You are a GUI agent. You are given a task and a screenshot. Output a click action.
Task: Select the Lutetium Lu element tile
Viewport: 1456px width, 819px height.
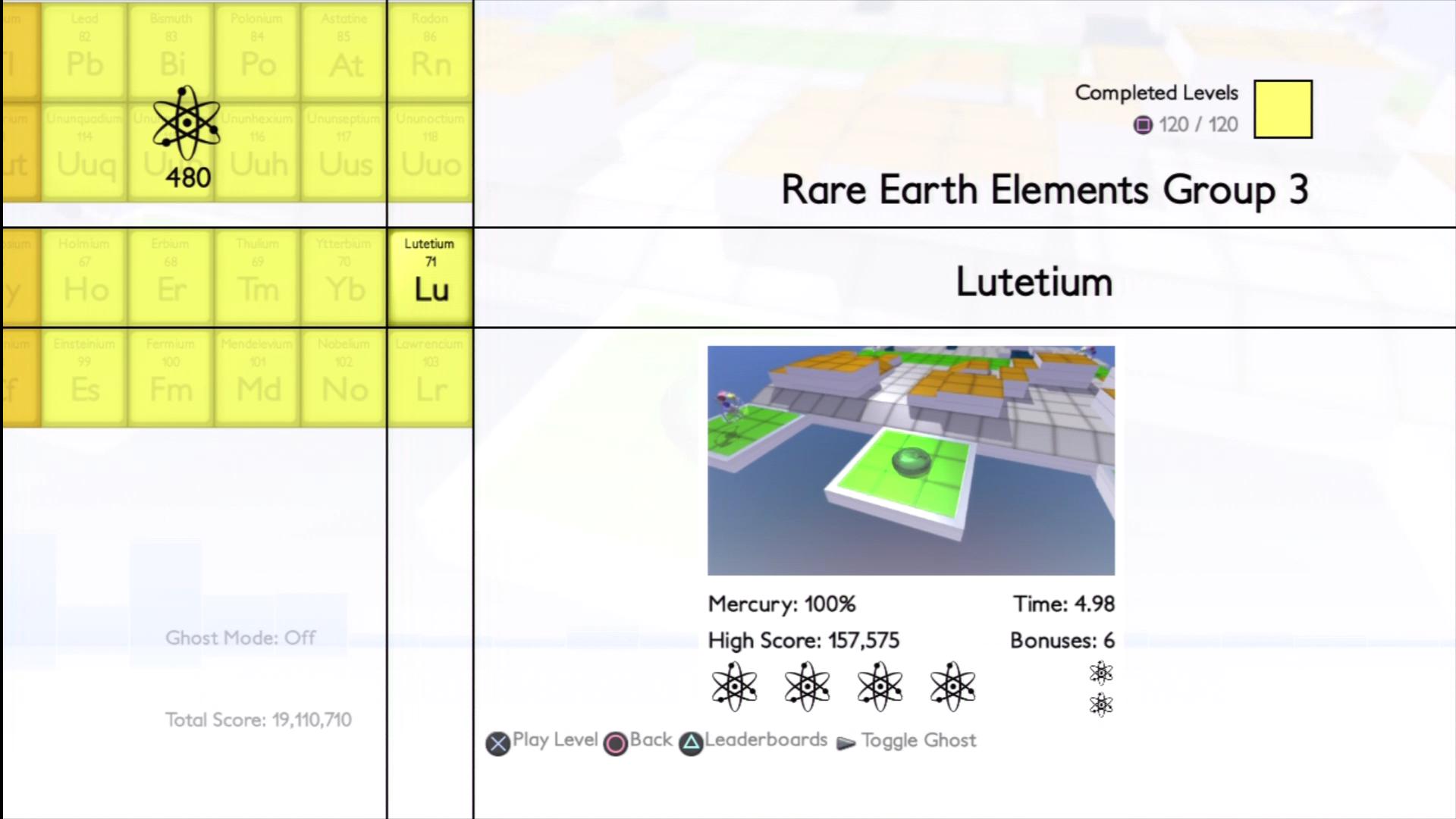tap(431, 278)
